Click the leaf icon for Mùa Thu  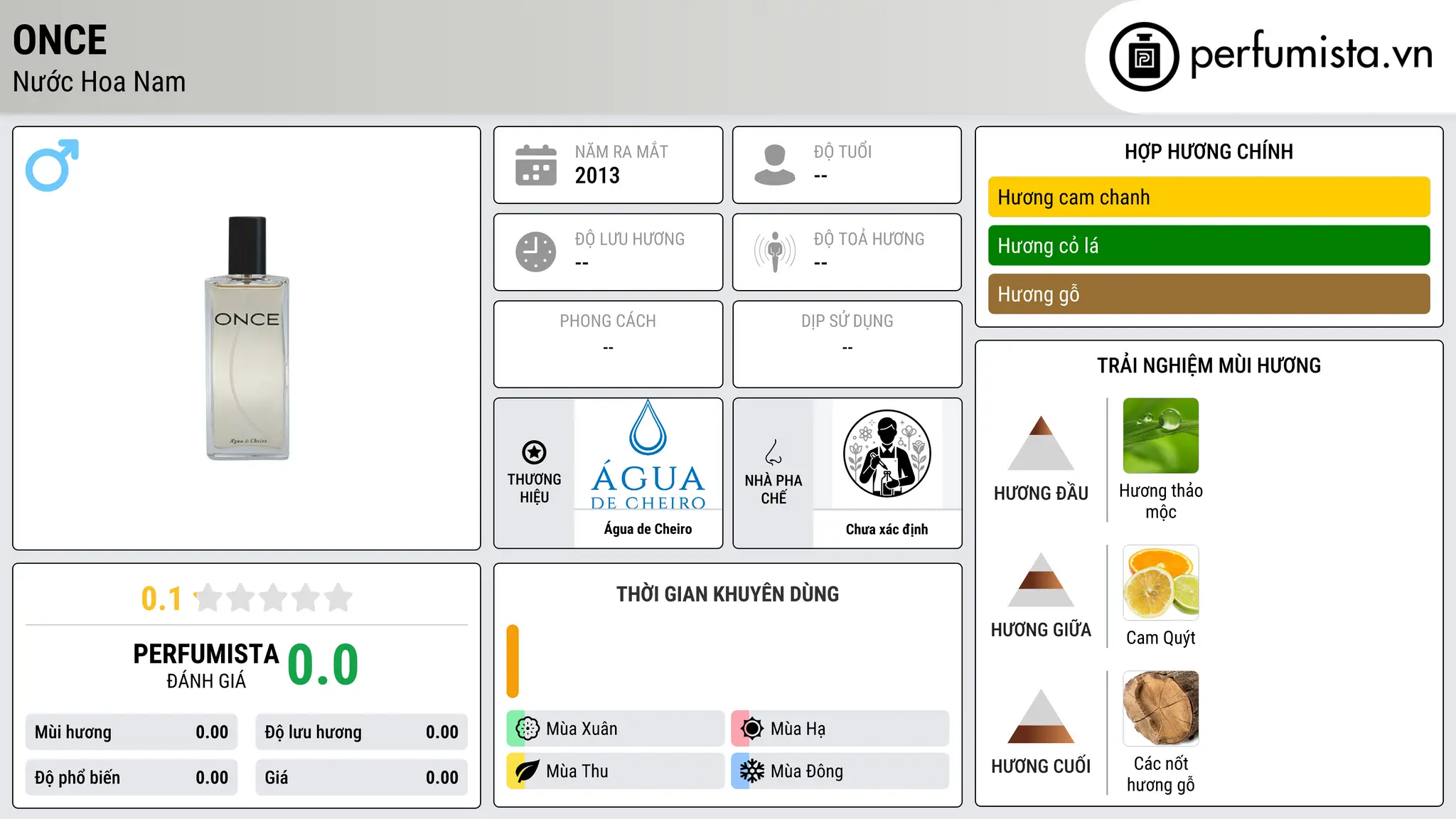tap(528, 771)
